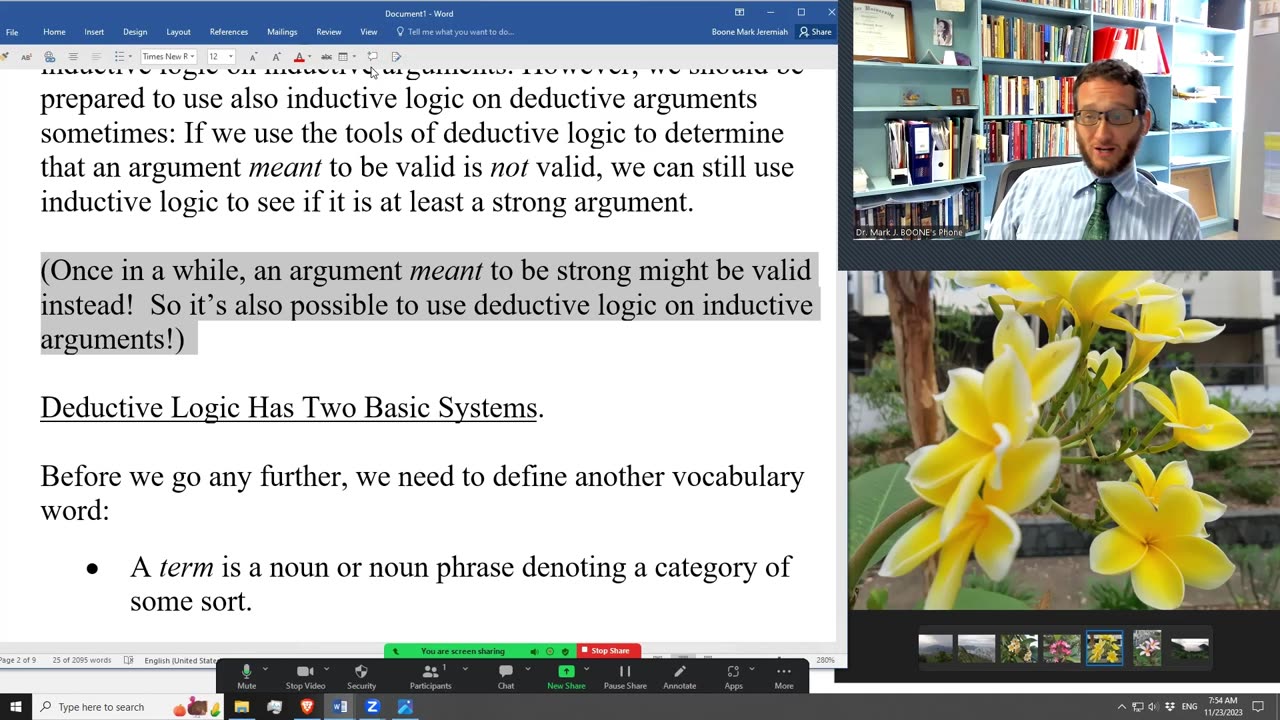Click the English (United States) language indicator

point(182,660)
